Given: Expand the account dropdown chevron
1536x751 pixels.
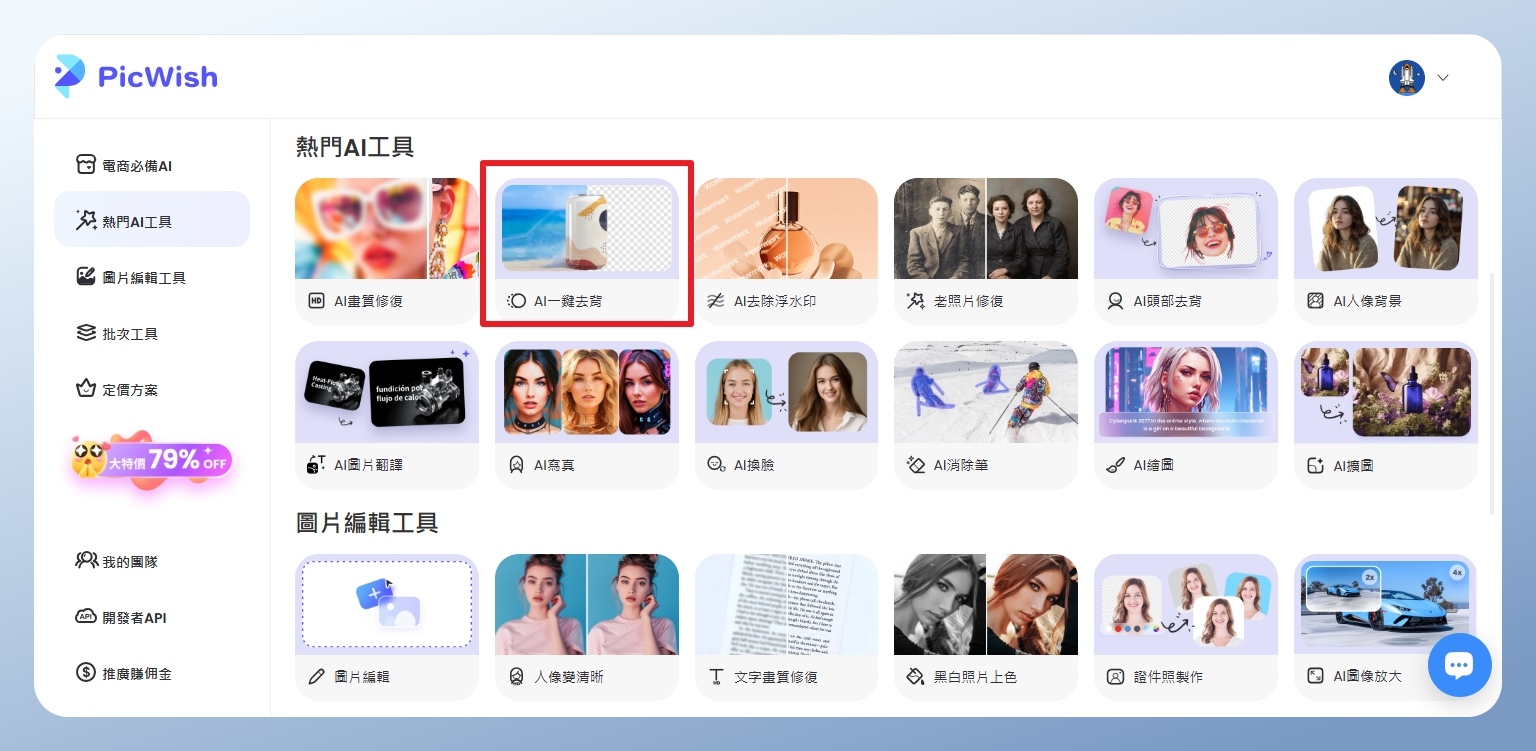Looking at the screenshot, I should tap(1443, 78).
